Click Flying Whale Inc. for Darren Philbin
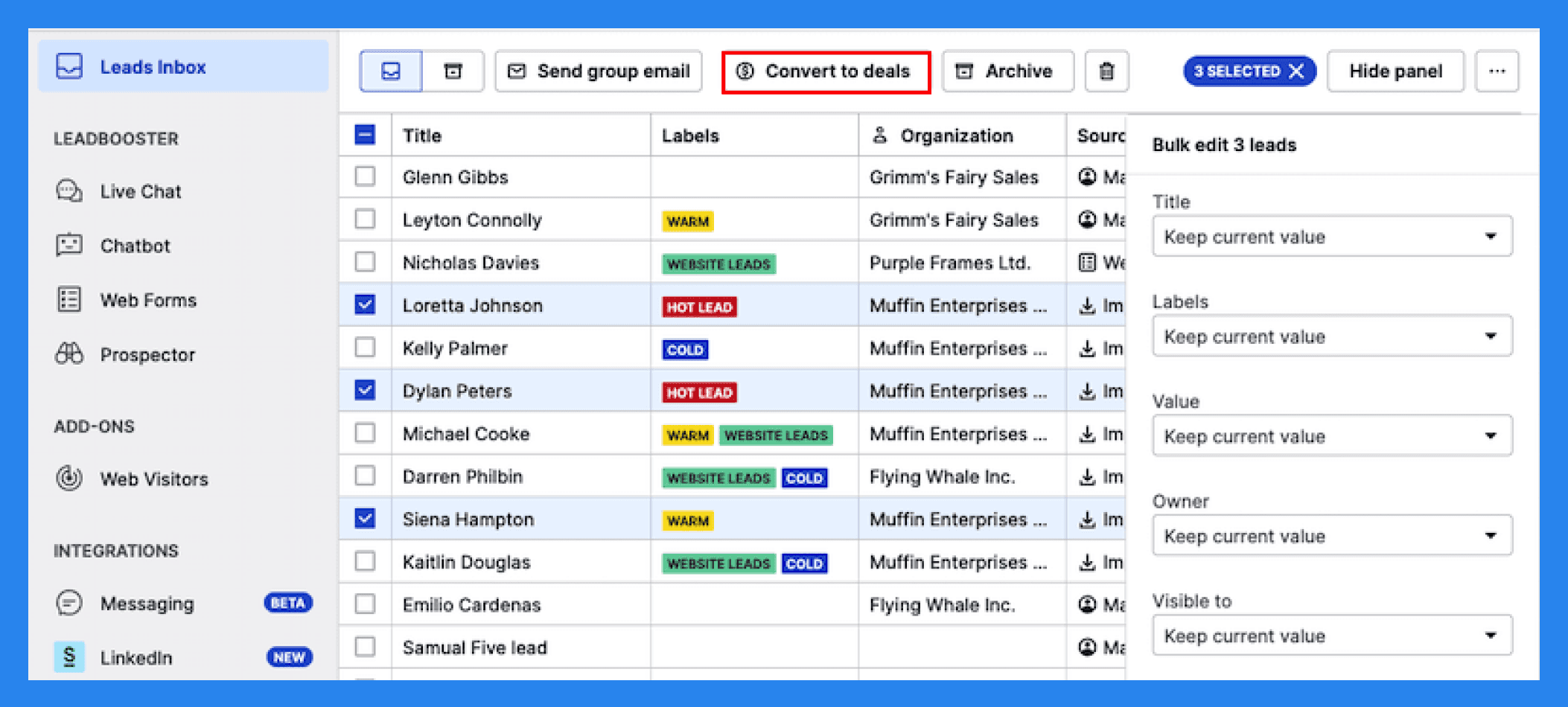The height and width of the screenshot is (707, 1568). [942, 476]
